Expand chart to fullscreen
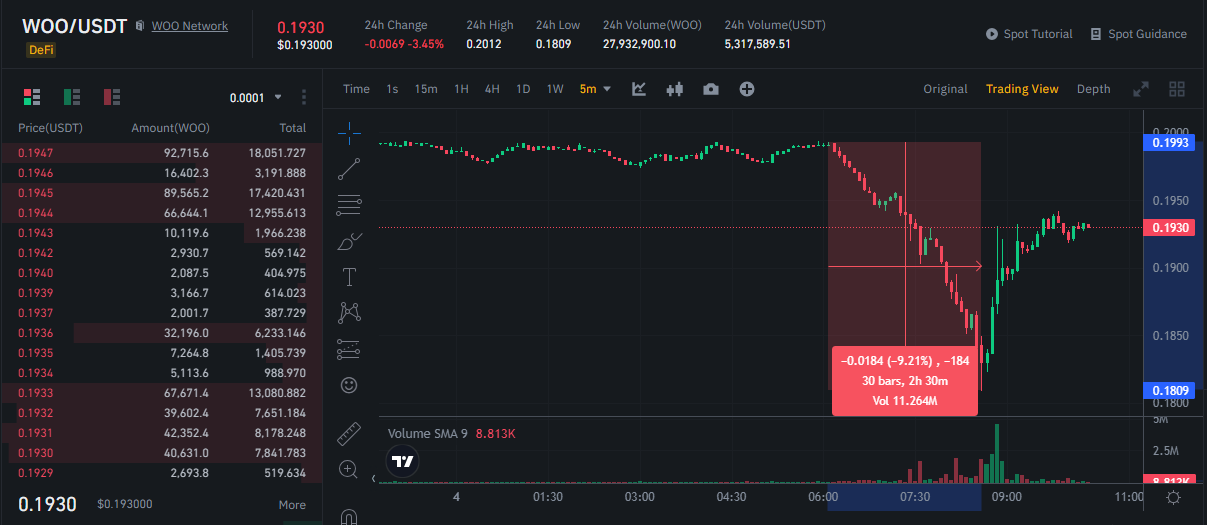This screenshot has width=1207, height=525. pos(1141,89)
